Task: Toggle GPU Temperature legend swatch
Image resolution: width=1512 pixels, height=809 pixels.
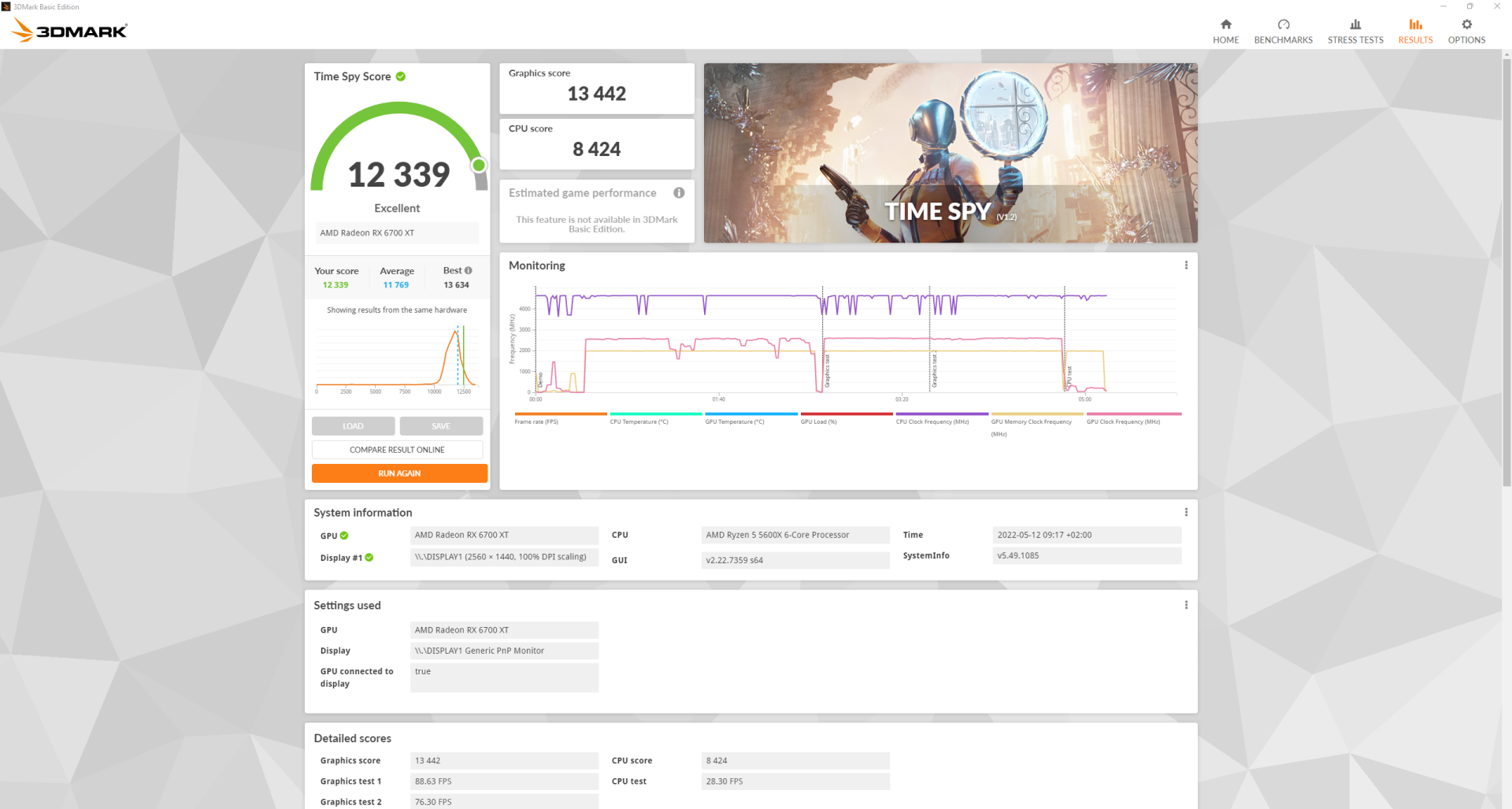Action: tap(751, 414)
